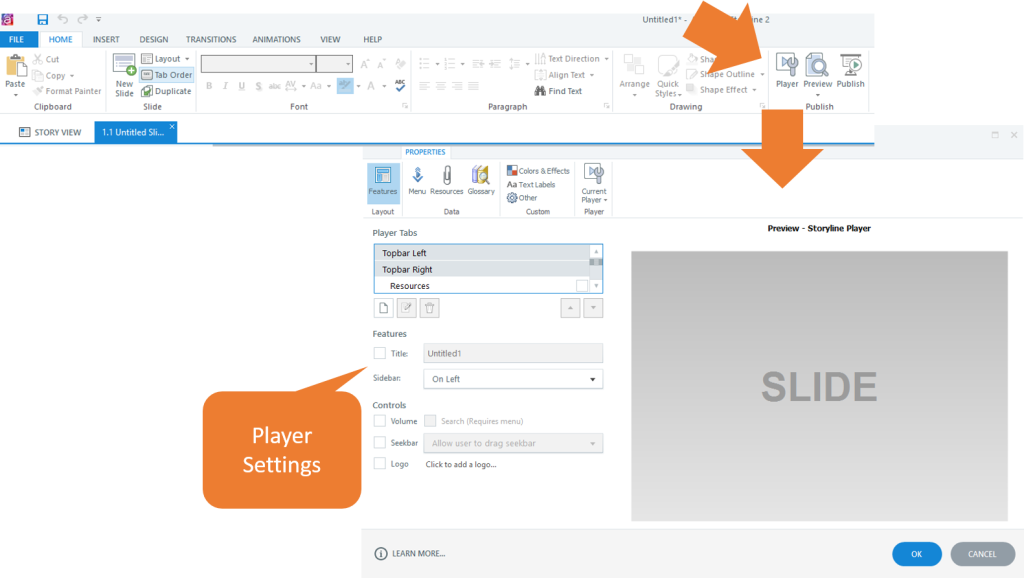Toggle Bold formatting

click(x=209, y=86)
